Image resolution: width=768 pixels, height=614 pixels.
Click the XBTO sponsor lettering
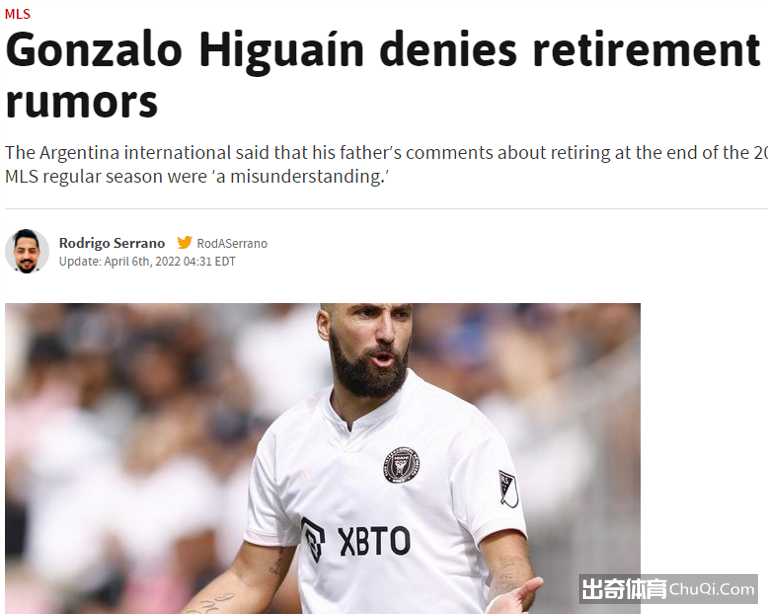click(374, 542)
